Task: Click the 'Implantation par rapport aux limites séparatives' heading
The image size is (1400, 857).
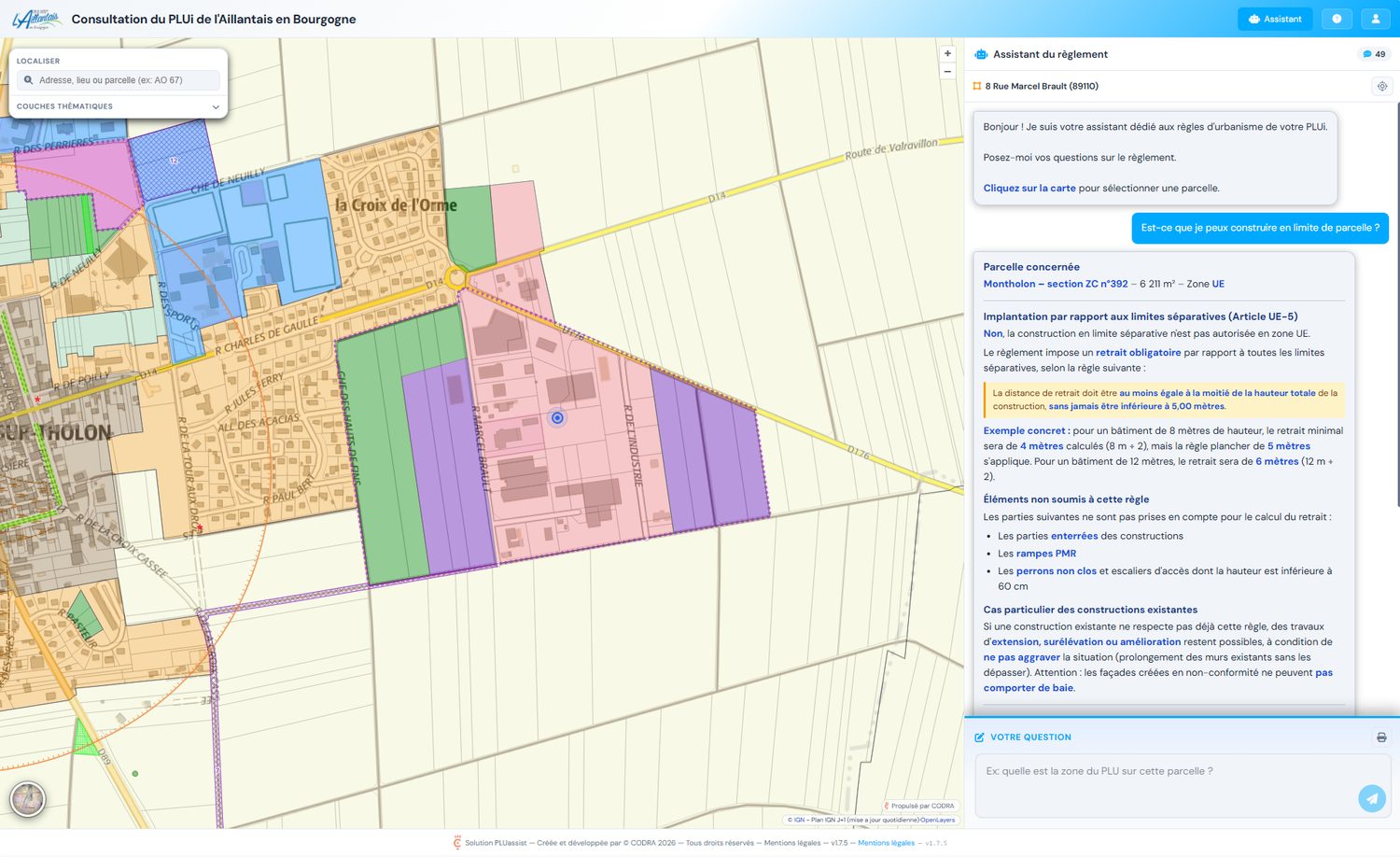Action: (1141, 316)
